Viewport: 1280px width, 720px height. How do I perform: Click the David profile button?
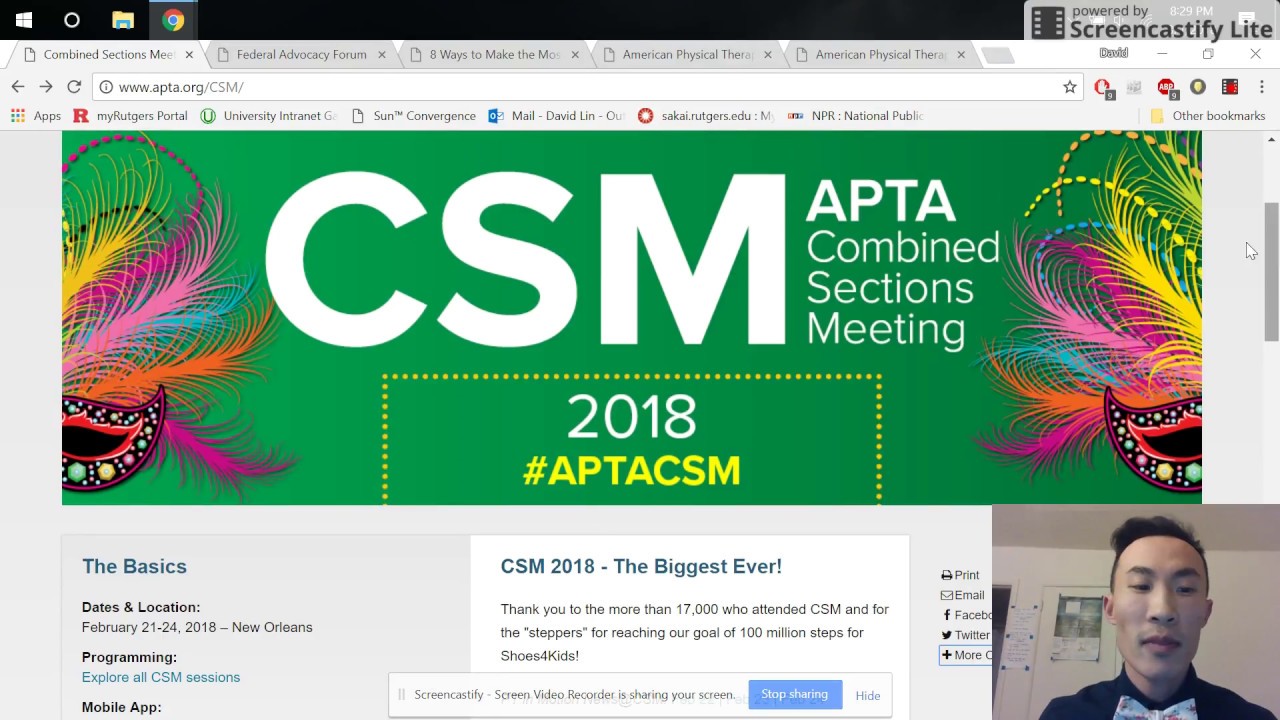1113,53
